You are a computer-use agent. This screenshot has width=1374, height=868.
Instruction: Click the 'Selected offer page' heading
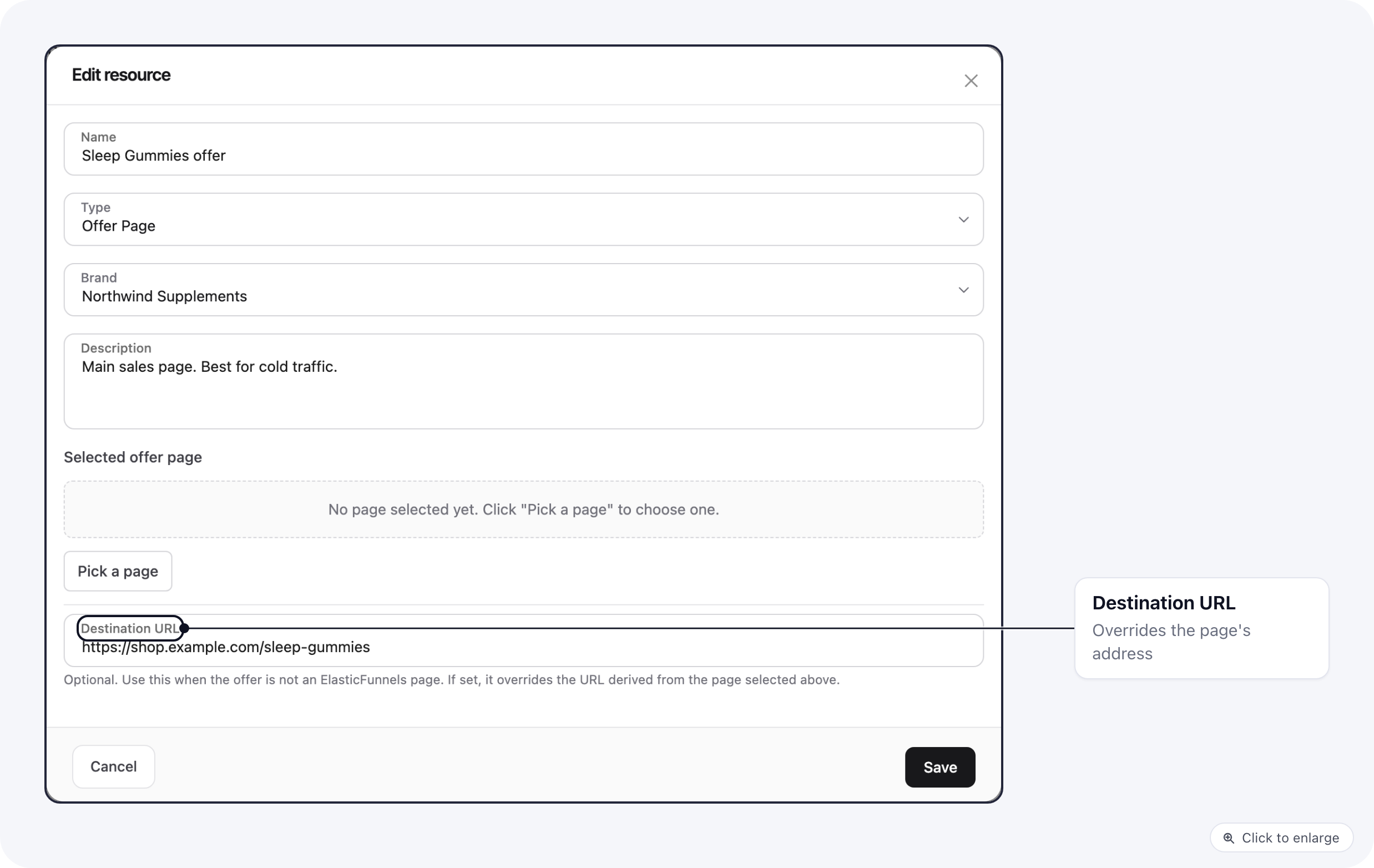(x=133, y=457)
